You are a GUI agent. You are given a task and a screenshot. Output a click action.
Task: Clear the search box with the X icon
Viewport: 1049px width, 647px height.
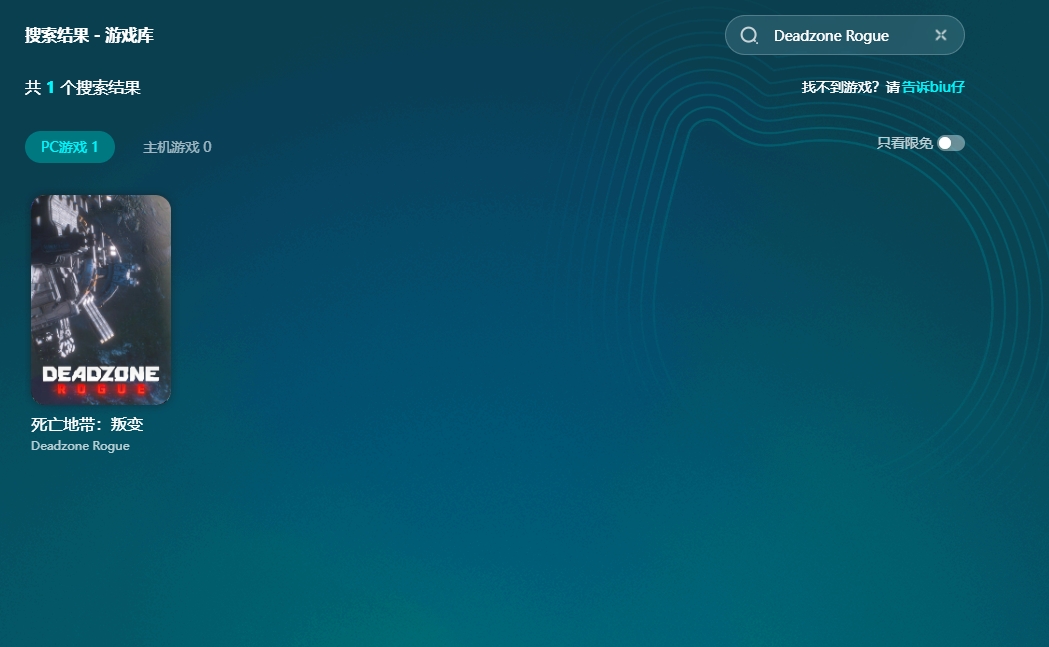940,35
